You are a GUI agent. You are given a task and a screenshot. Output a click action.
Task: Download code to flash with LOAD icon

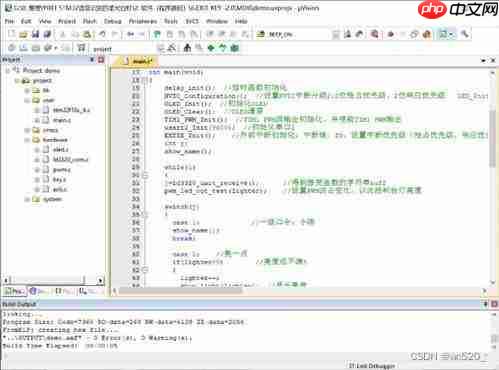tap(81, 48)
